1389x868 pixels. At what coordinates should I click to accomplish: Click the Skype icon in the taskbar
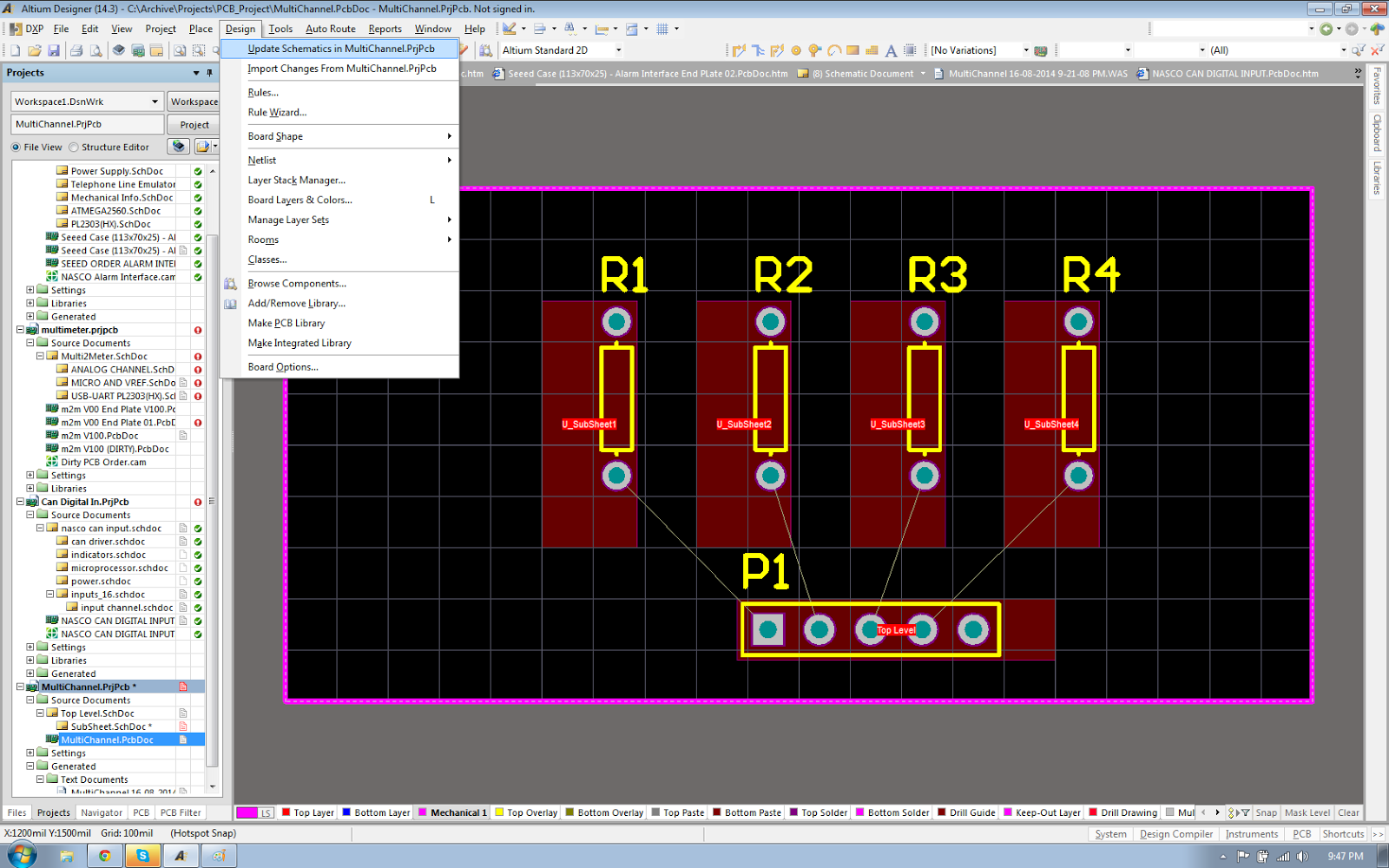point(142,855)
